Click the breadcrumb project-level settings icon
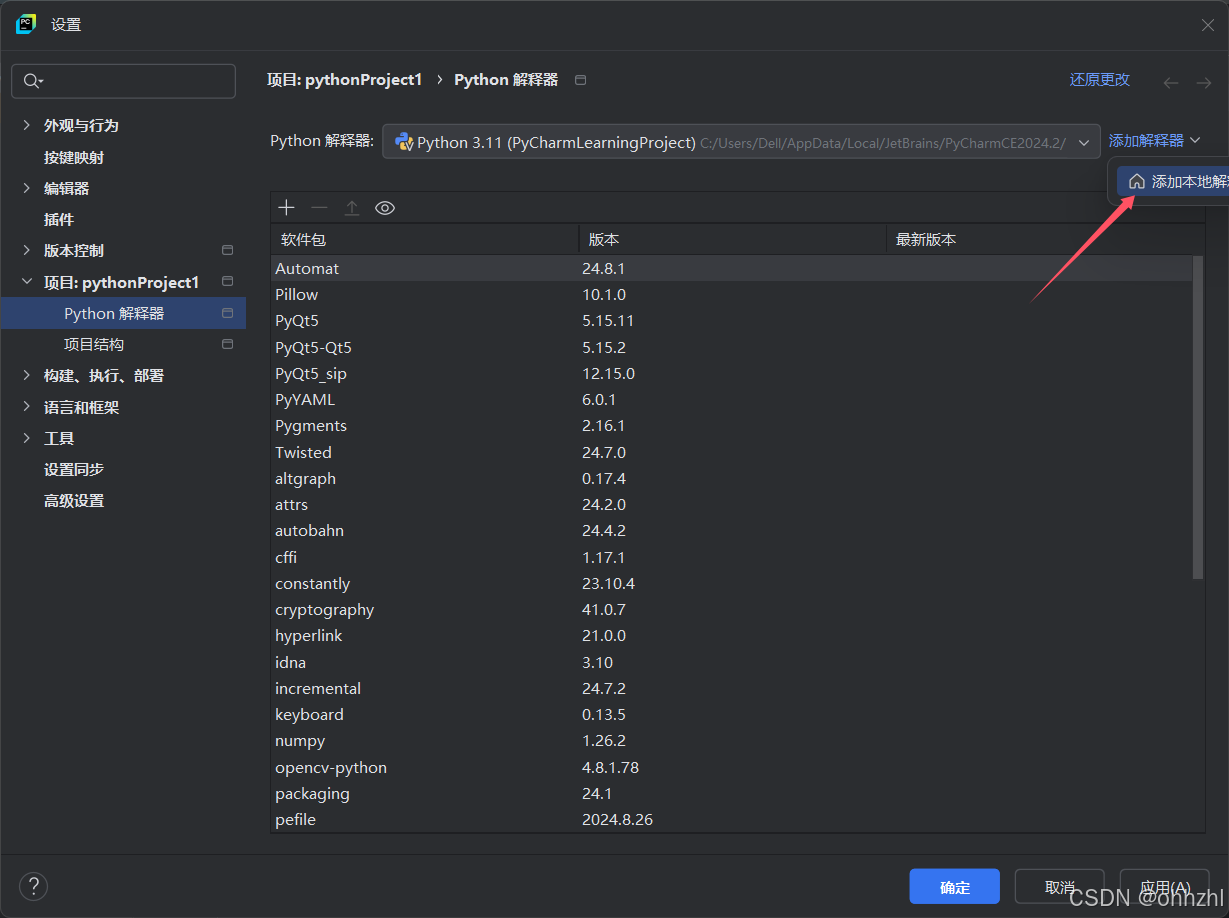Screen dimensions: 1229x918 pos(581,80)
